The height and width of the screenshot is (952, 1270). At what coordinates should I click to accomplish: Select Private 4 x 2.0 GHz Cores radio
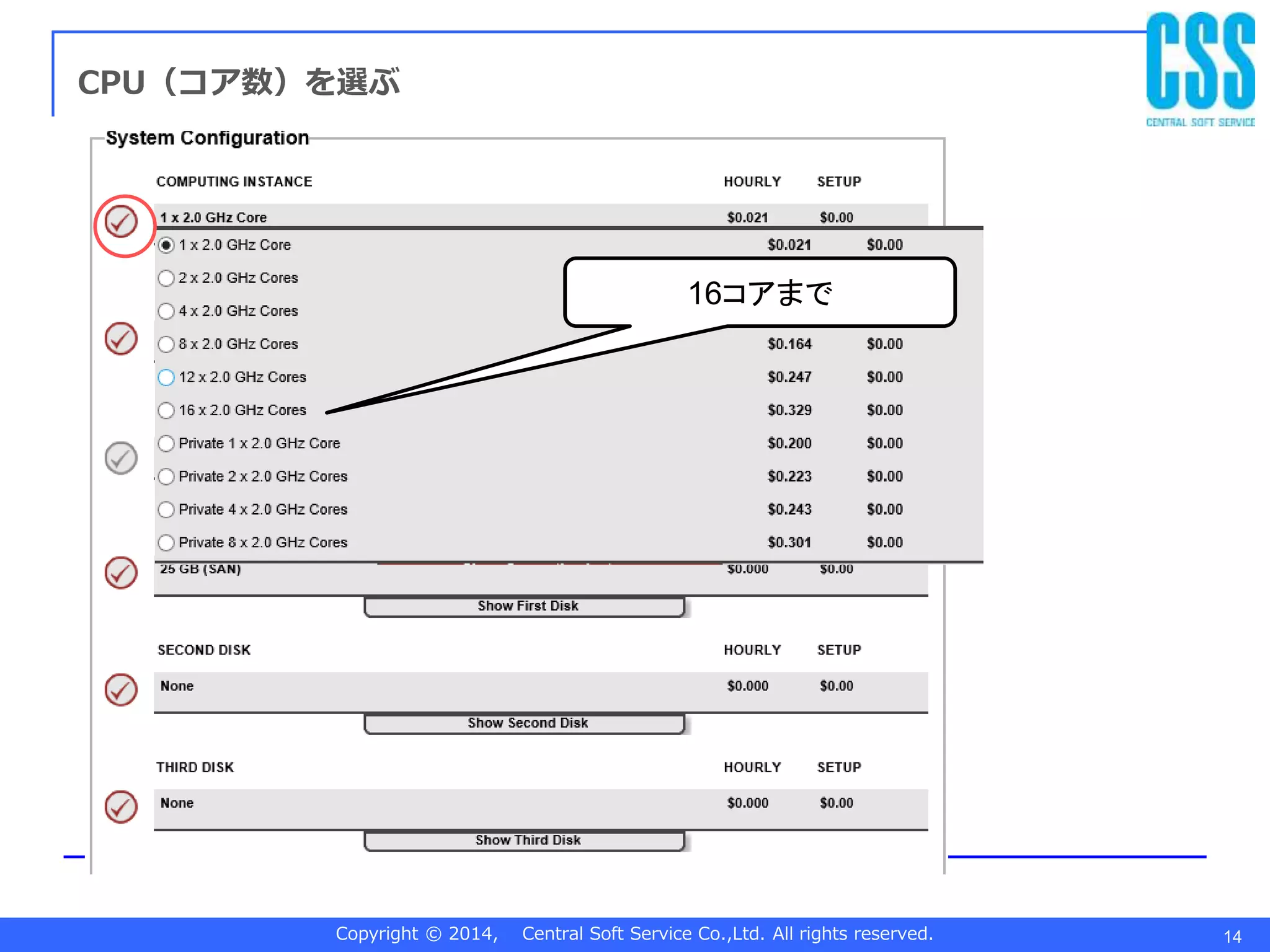166,509
